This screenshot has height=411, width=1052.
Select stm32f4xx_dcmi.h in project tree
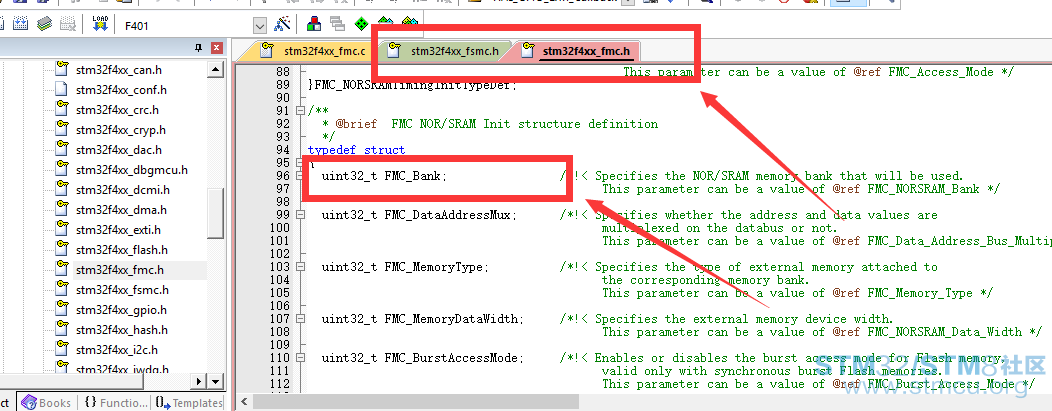122,190
